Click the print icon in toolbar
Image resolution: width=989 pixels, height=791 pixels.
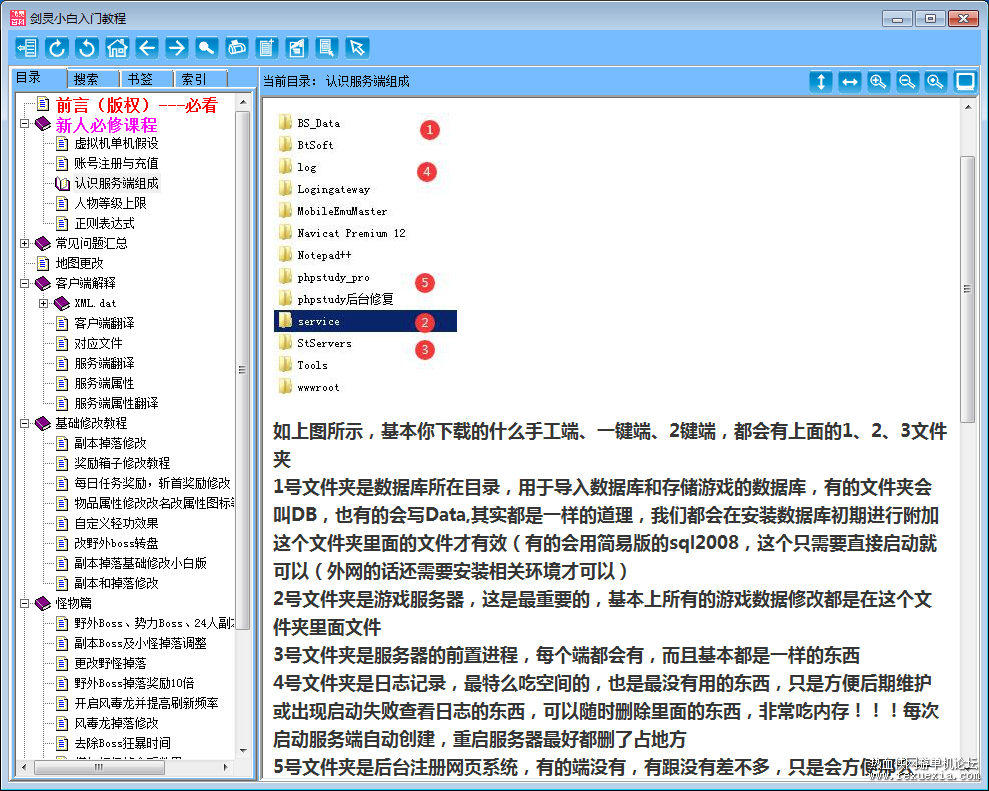237,48
